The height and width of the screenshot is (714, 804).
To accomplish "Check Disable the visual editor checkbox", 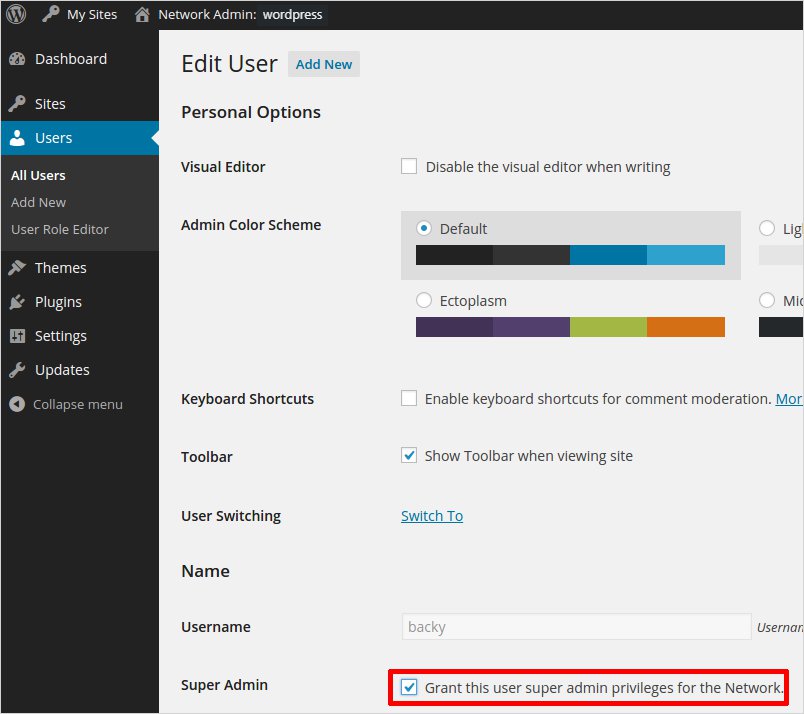I will [x=409, y=167].
